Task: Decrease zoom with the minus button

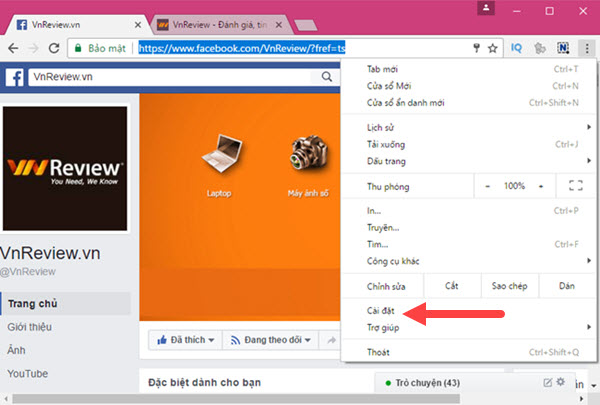Action: [x=488, y=186]
